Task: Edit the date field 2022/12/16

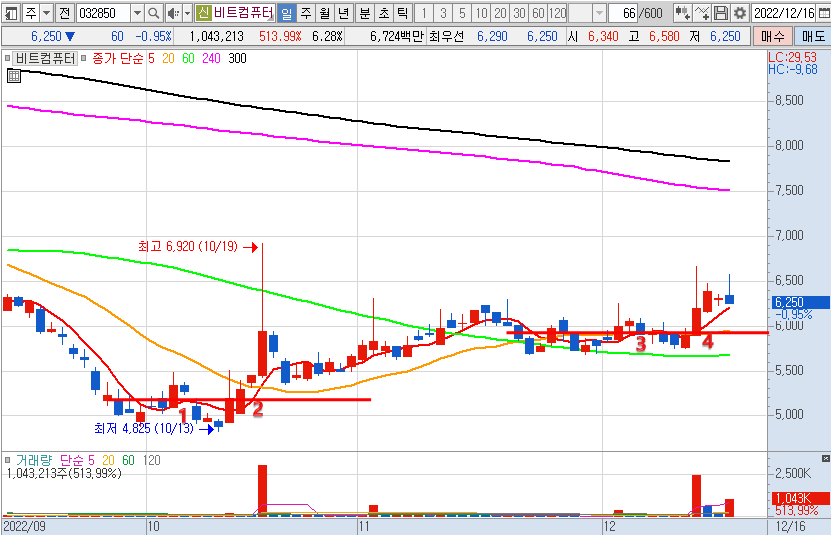Action: (x=784, y=13)
